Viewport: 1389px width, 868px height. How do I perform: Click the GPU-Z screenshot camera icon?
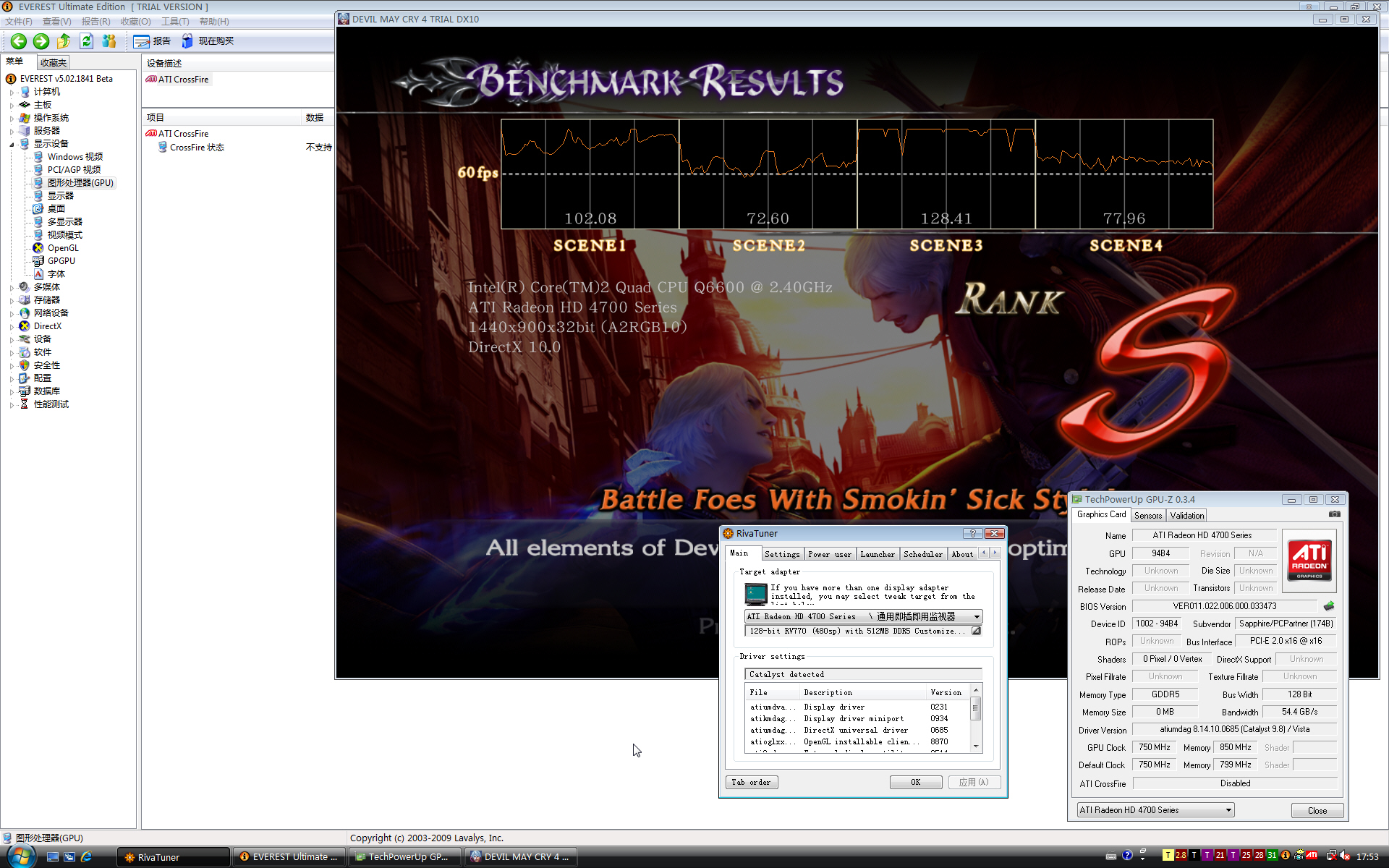click(x=1335, y=514)
